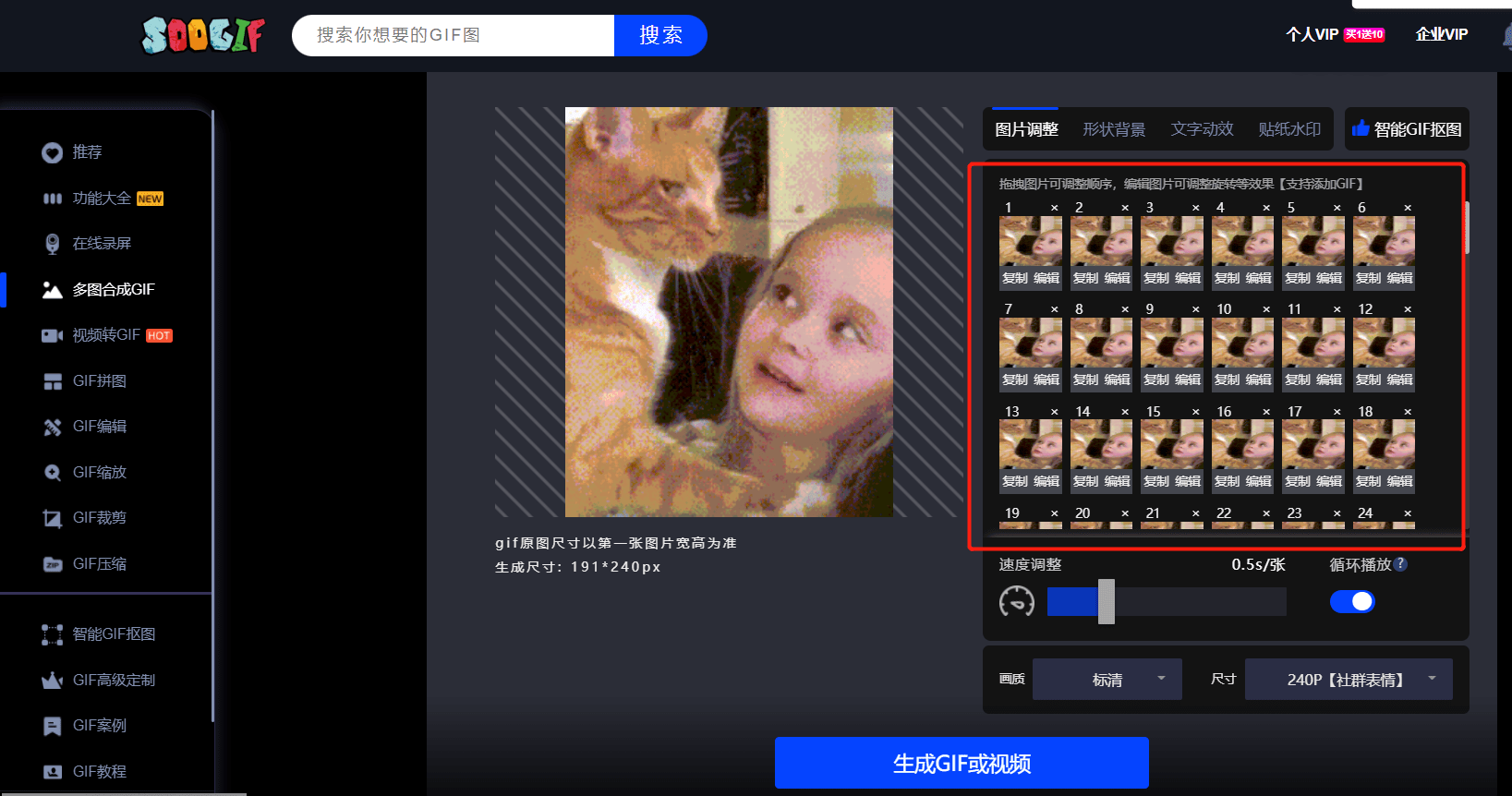The image size is (1512, 796).
Task: Open the 在线录屏 screen recorder icon
Action: point(53,244)
